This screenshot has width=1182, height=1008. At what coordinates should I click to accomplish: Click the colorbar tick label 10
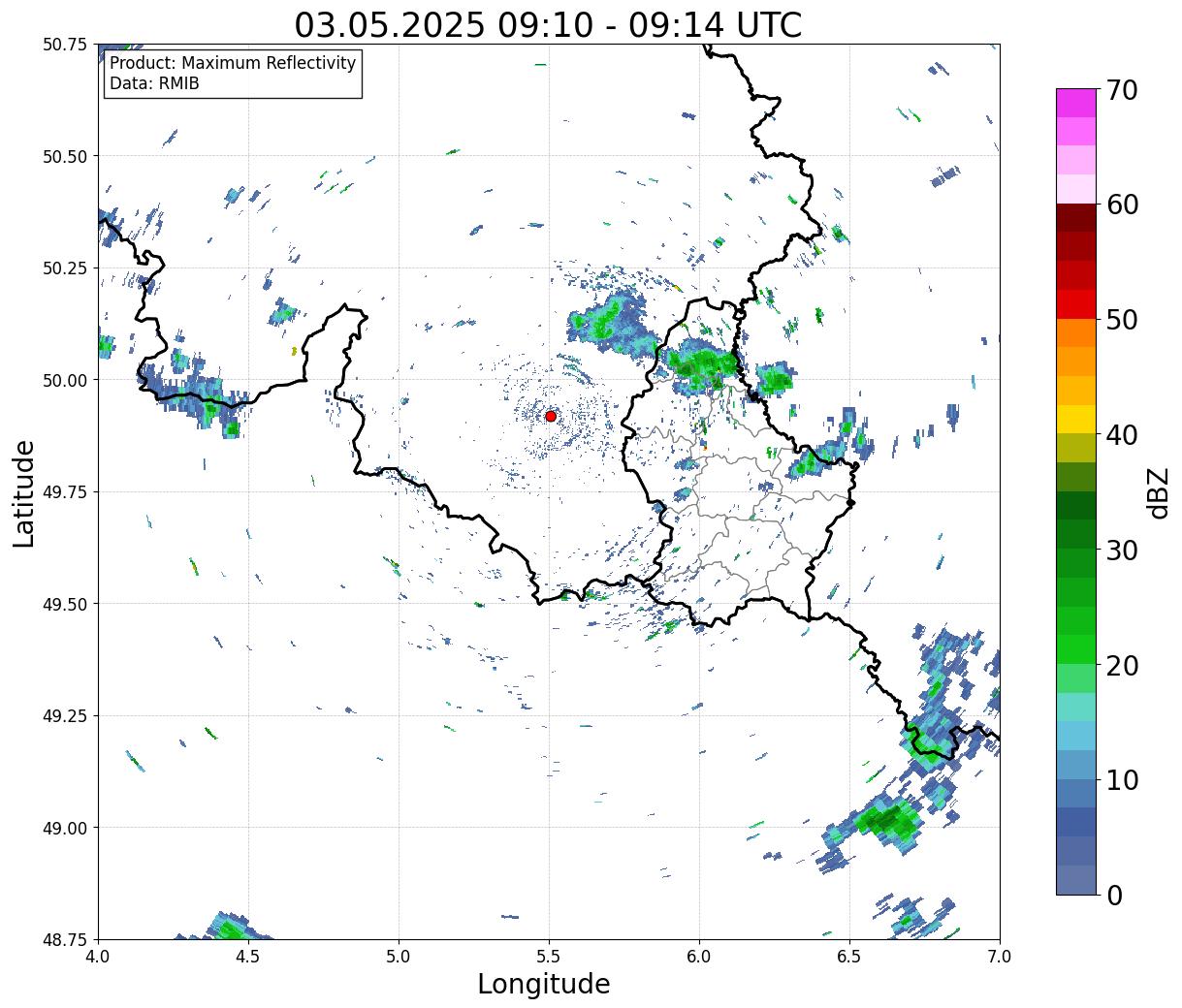pos(1121,780)
